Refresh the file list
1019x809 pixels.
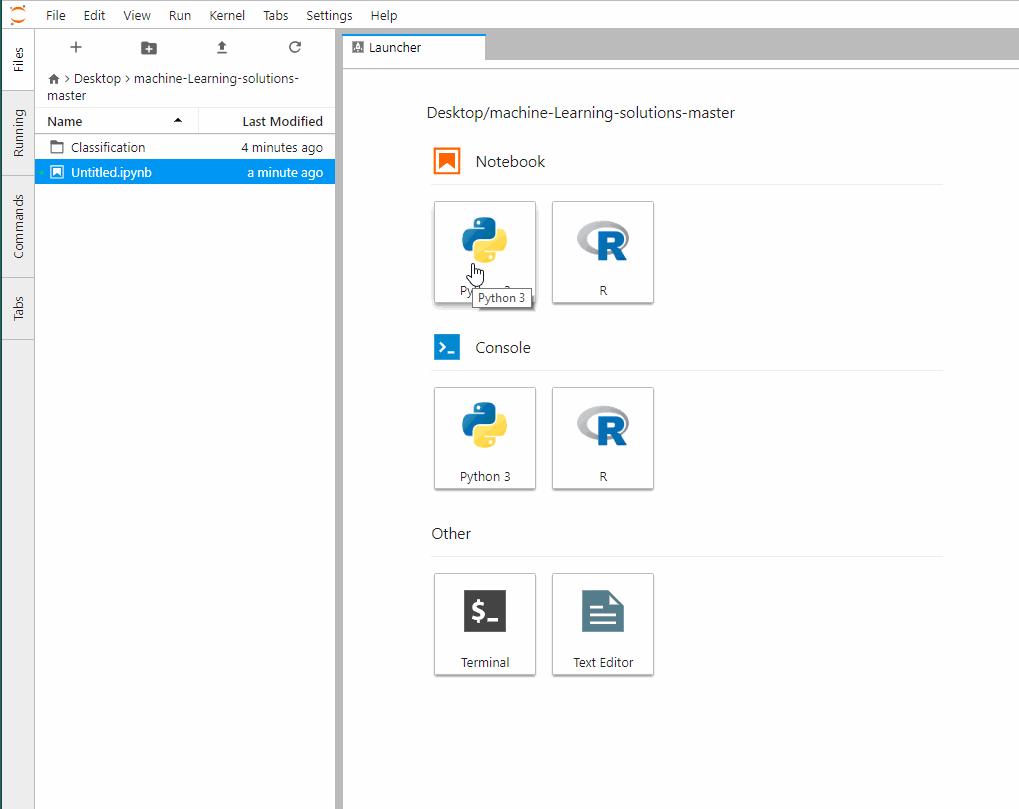click(x=294, y=47)
